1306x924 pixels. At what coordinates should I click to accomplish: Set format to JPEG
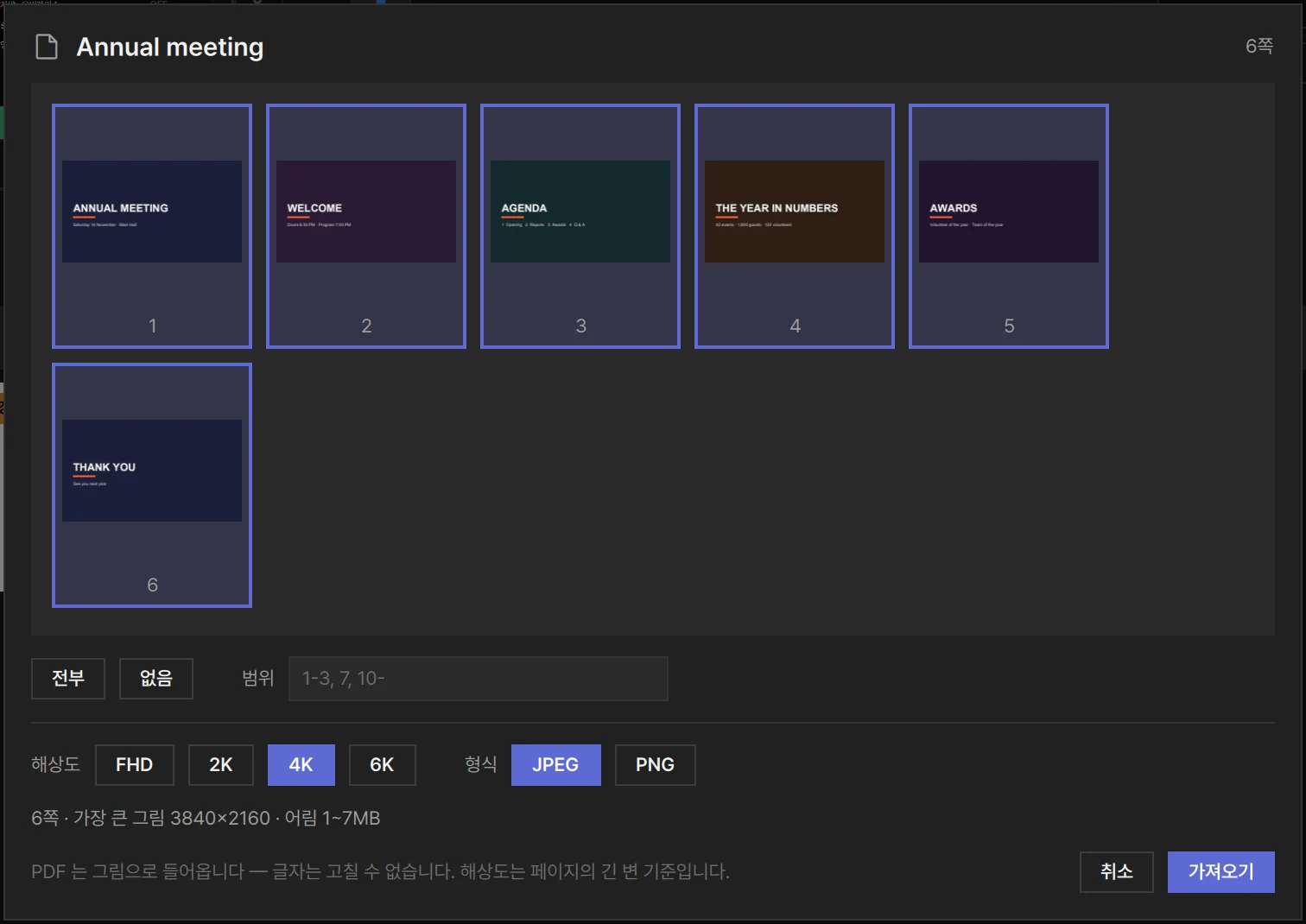(556, 765)
